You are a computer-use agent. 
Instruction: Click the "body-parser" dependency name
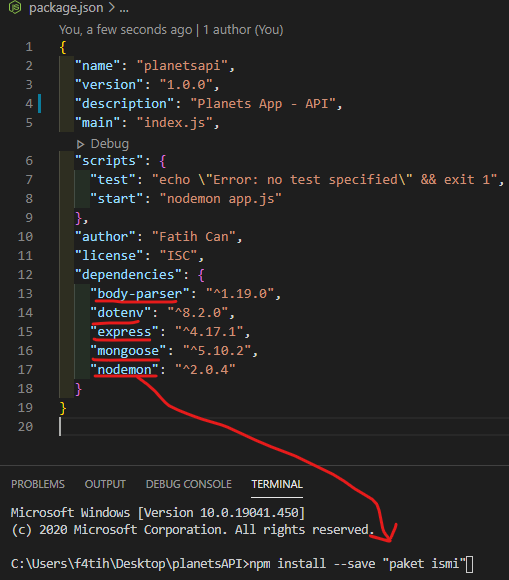click(140, 294)
